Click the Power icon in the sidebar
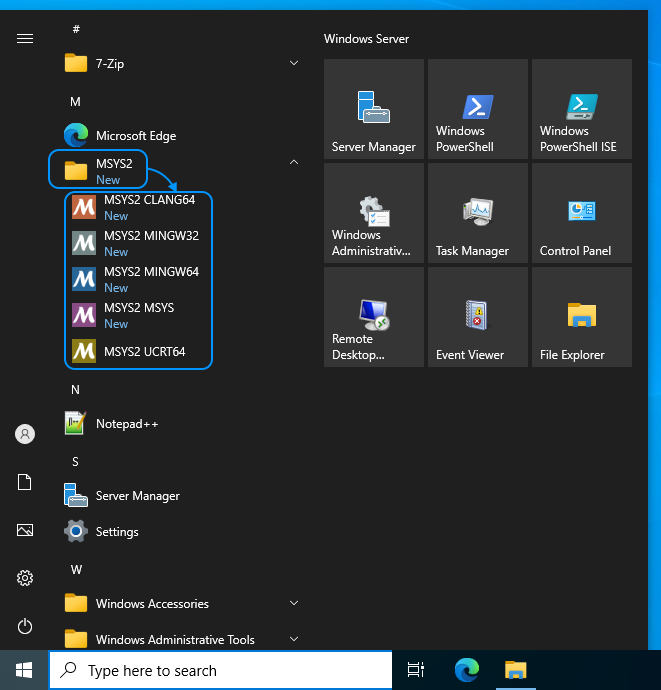This screenshot has width=661, height=690. pos(25,626)
